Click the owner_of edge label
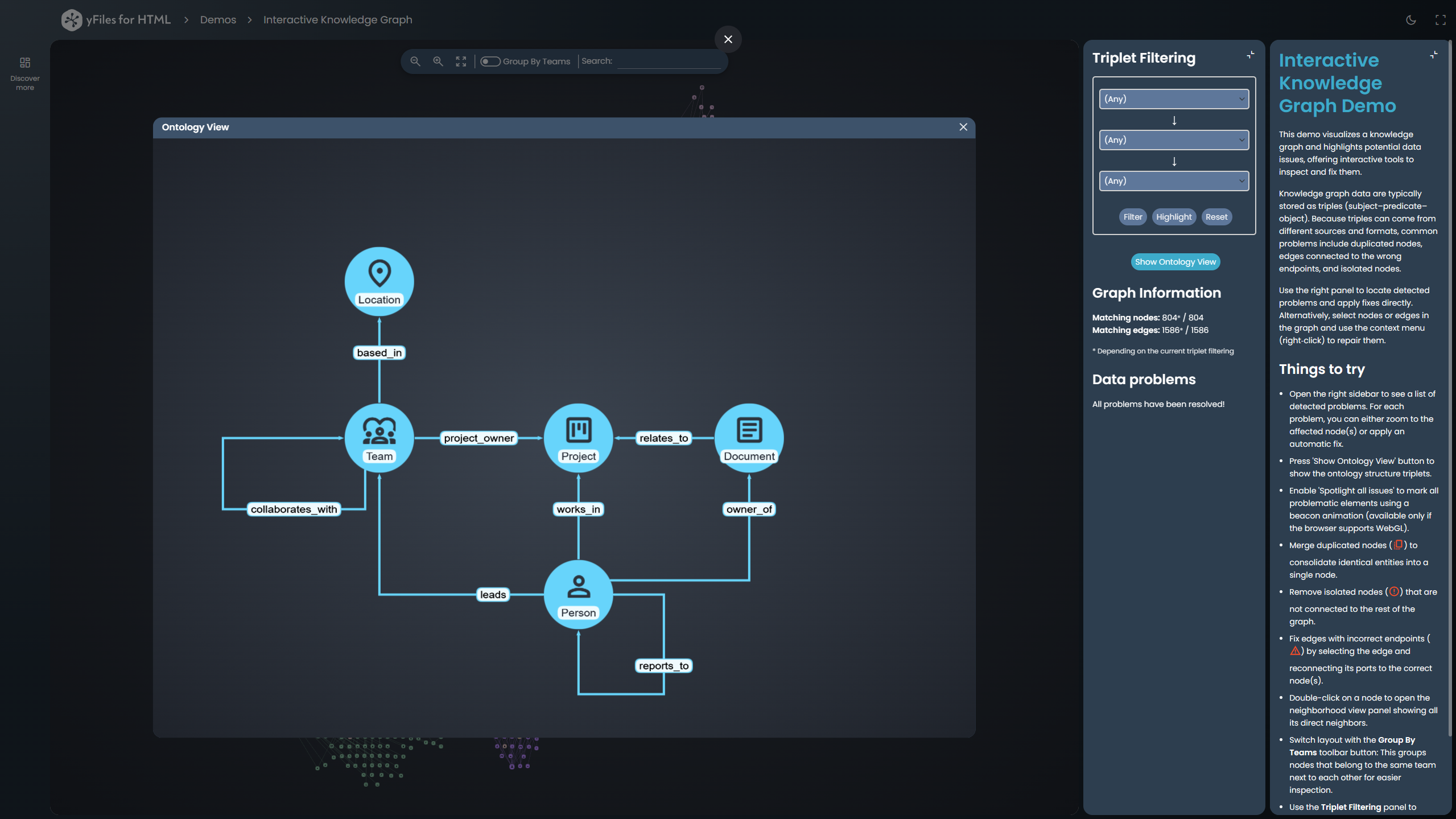Image resolution: width=1456 pixels, height=819 pixels. click(x=749, y=509)
